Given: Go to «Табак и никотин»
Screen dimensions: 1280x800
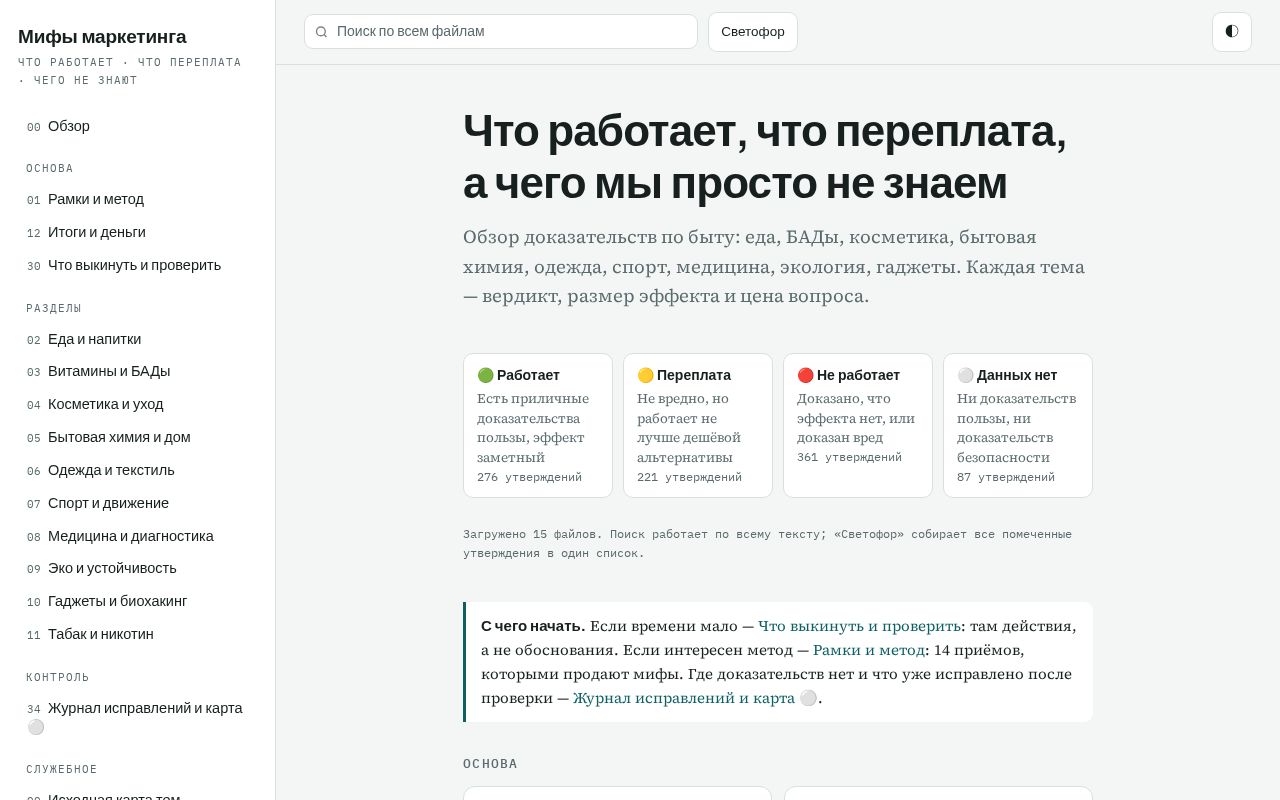Looking at the screenshot, I should click(137, 634).
